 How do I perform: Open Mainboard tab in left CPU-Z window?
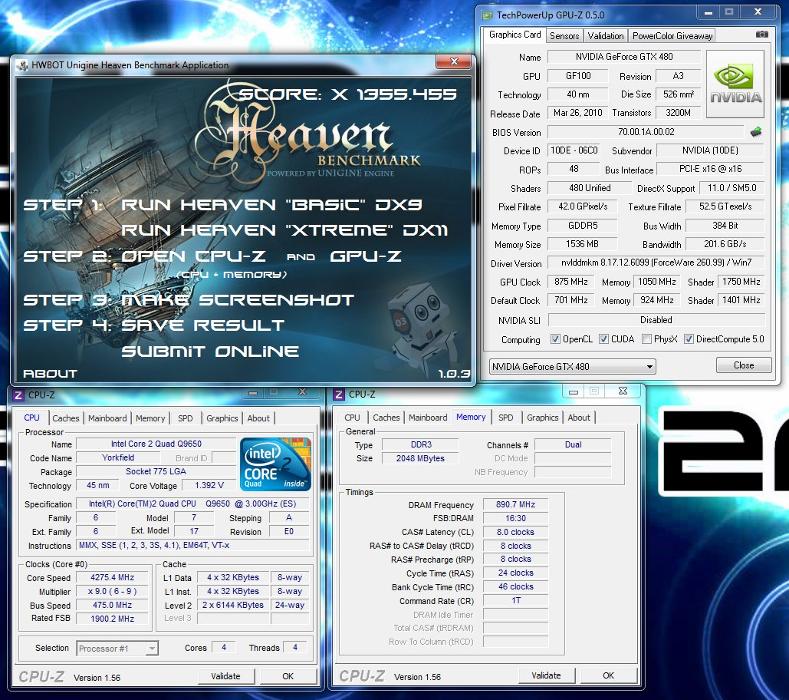[107, 418]
